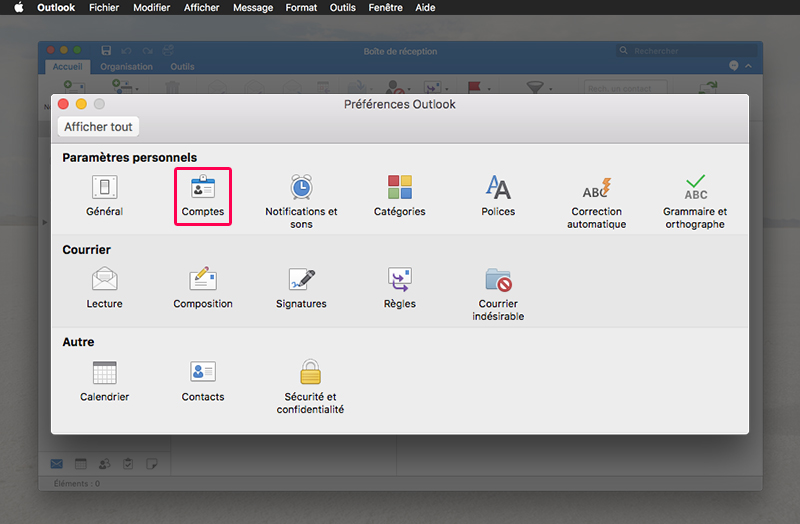Open the Comptes preferences
This screenshot has width=800, height=524.
click(x=203, y=196)
